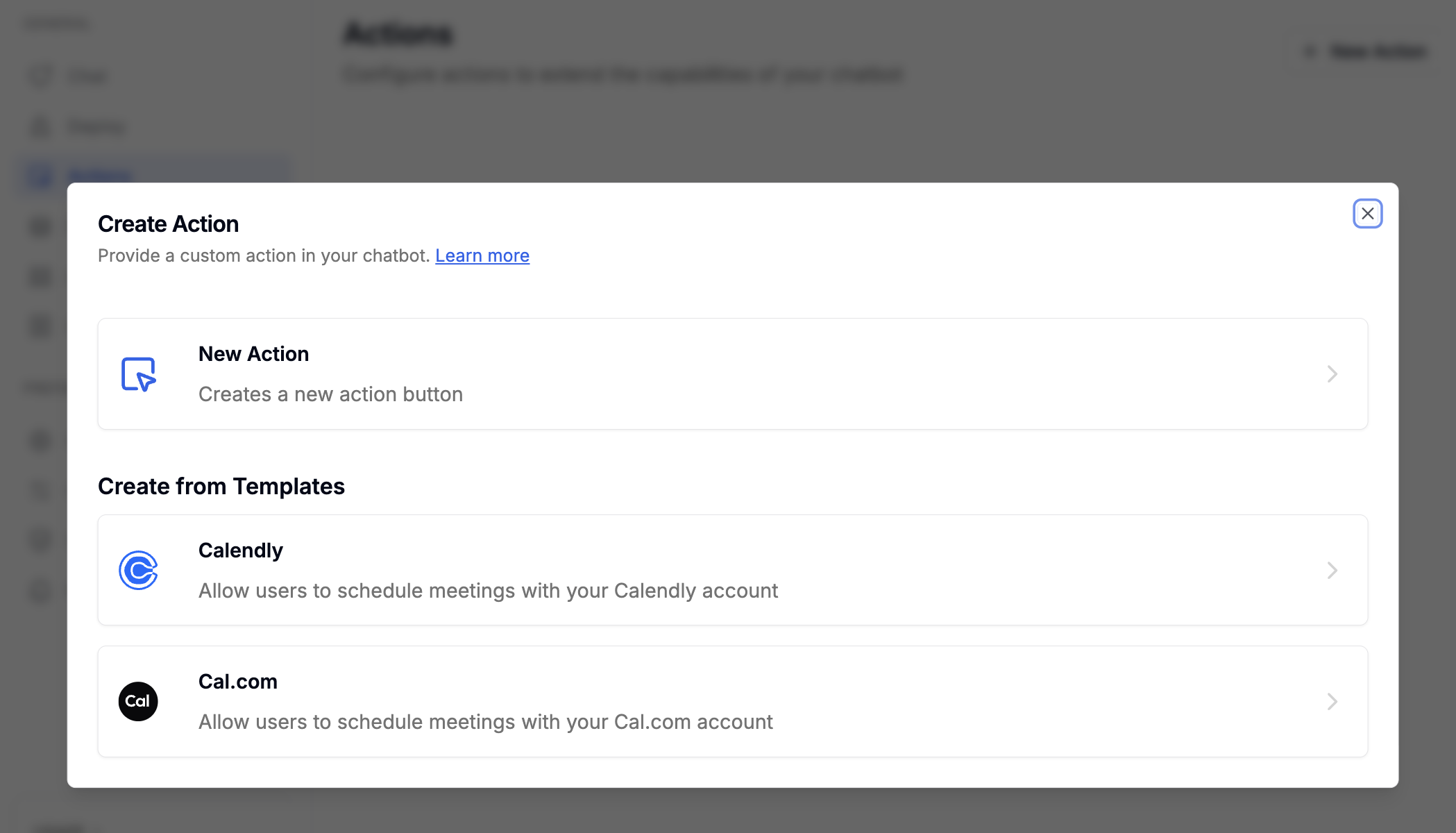This screenshot has width=1456, height=833.
Task: Select the New Action title text
Action: coord(253,354)
